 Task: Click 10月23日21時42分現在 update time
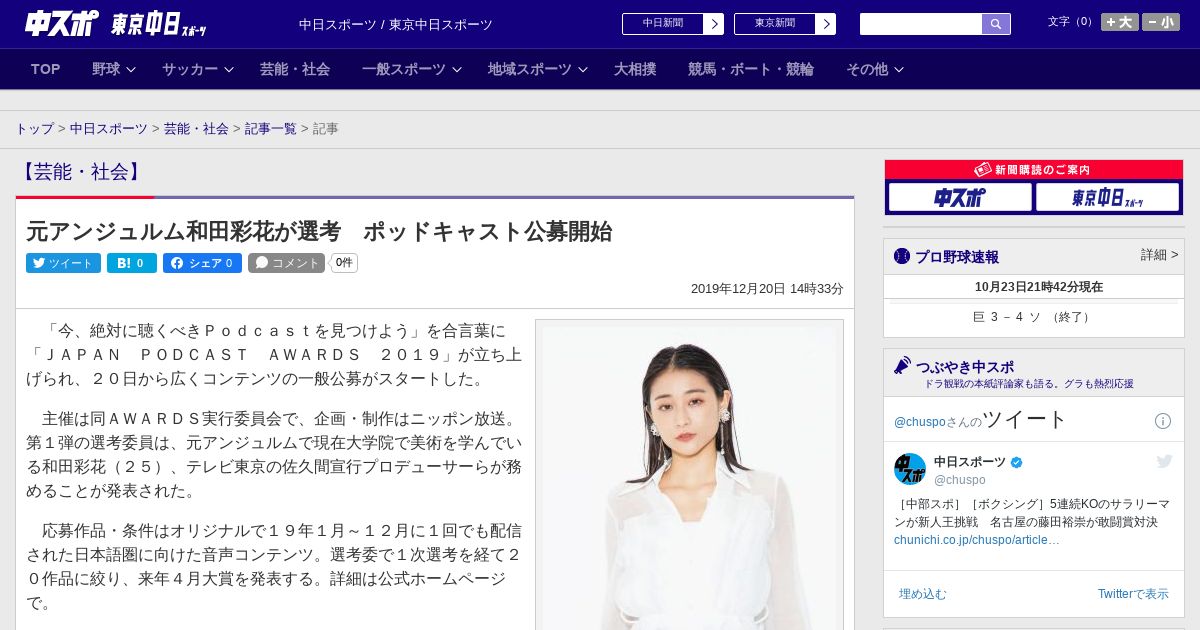click(x=1039, y=287)
